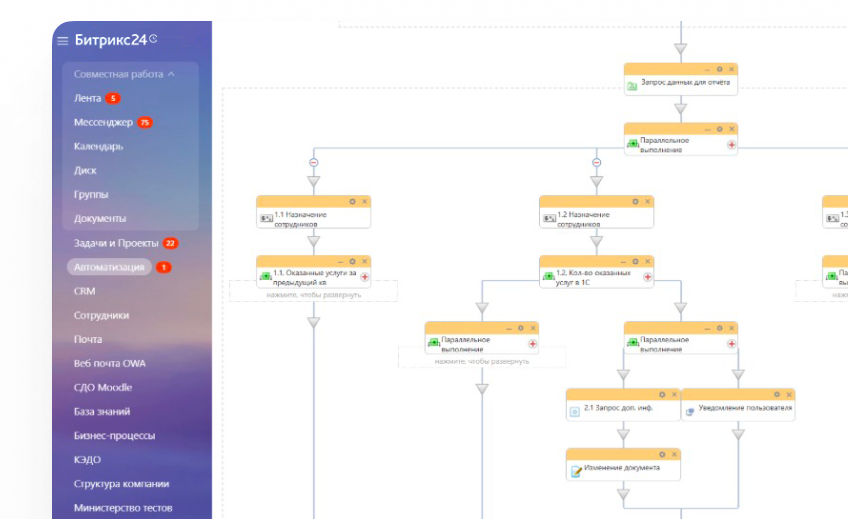Click the clock icon next to Битрикс24

click(x=153, y=39)
